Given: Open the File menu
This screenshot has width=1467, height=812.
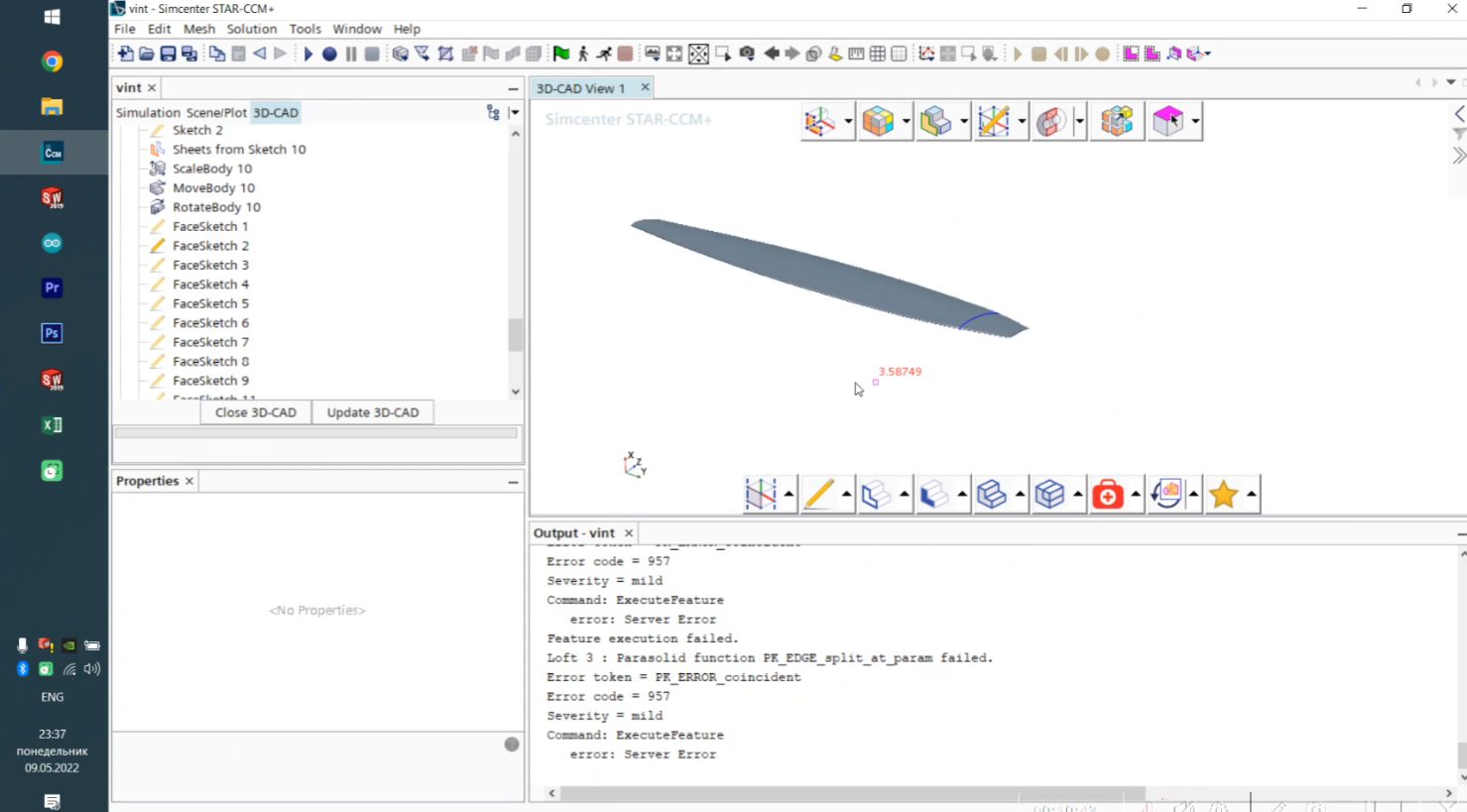Looking at the screenshot, I should click(125, 29).
